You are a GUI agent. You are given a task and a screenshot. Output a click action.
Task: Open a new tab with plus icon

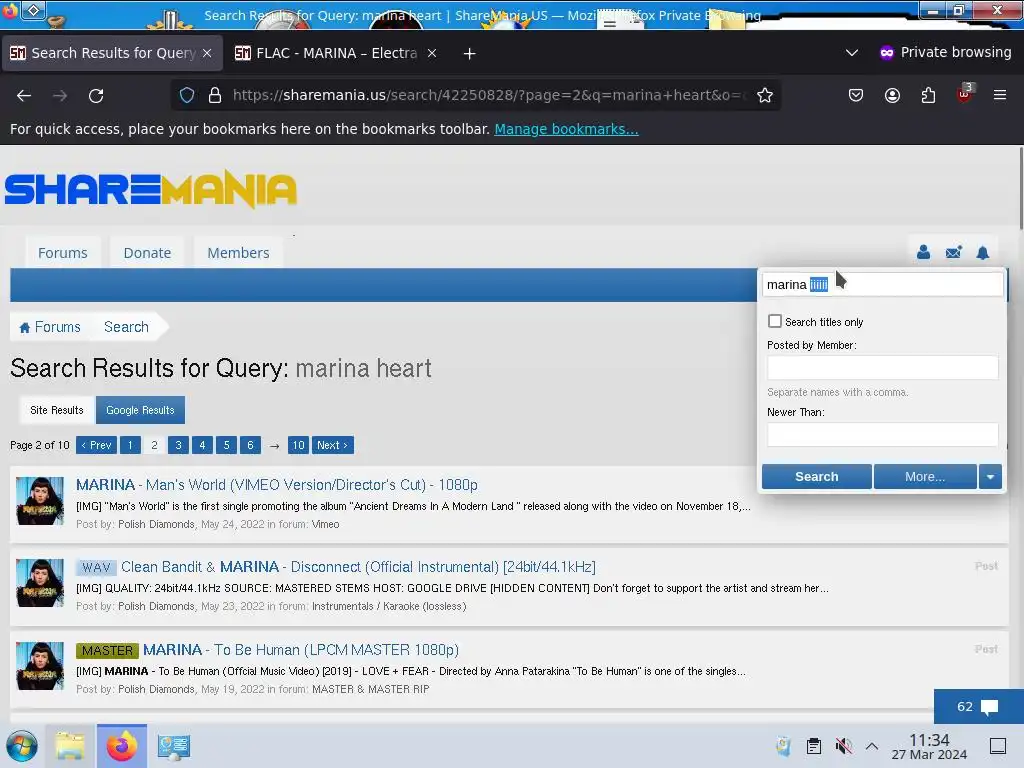pyautogui.click(x=470, y=54)
